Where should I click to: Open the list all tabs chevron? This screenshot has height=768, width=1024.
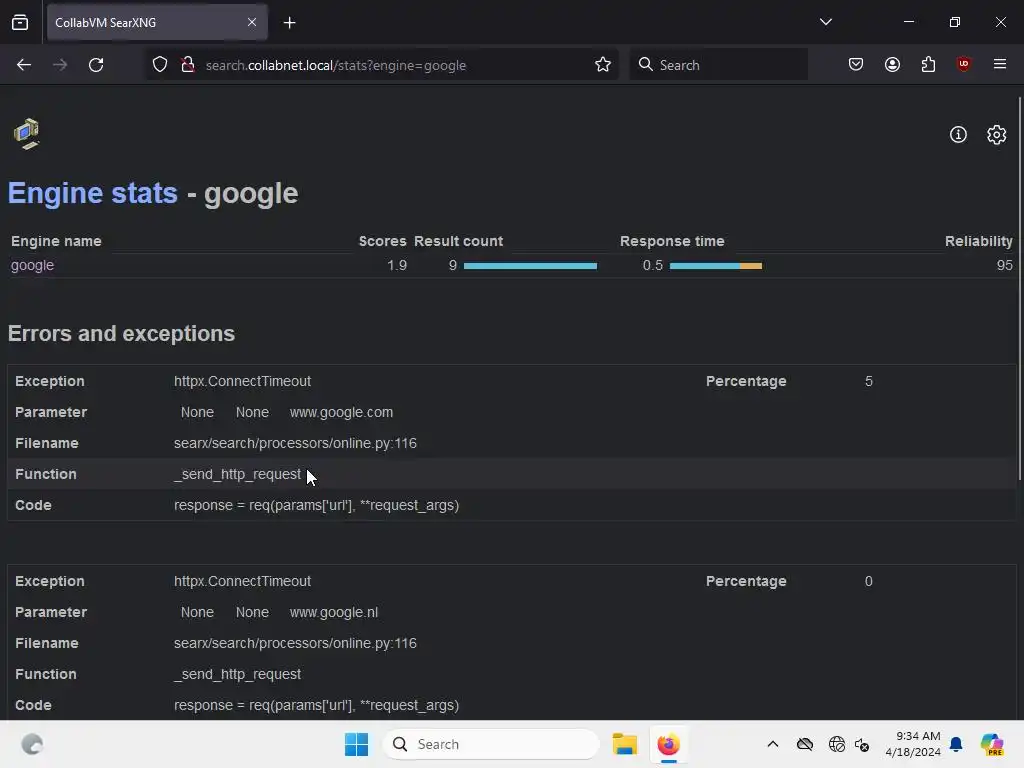coord(825,22)
